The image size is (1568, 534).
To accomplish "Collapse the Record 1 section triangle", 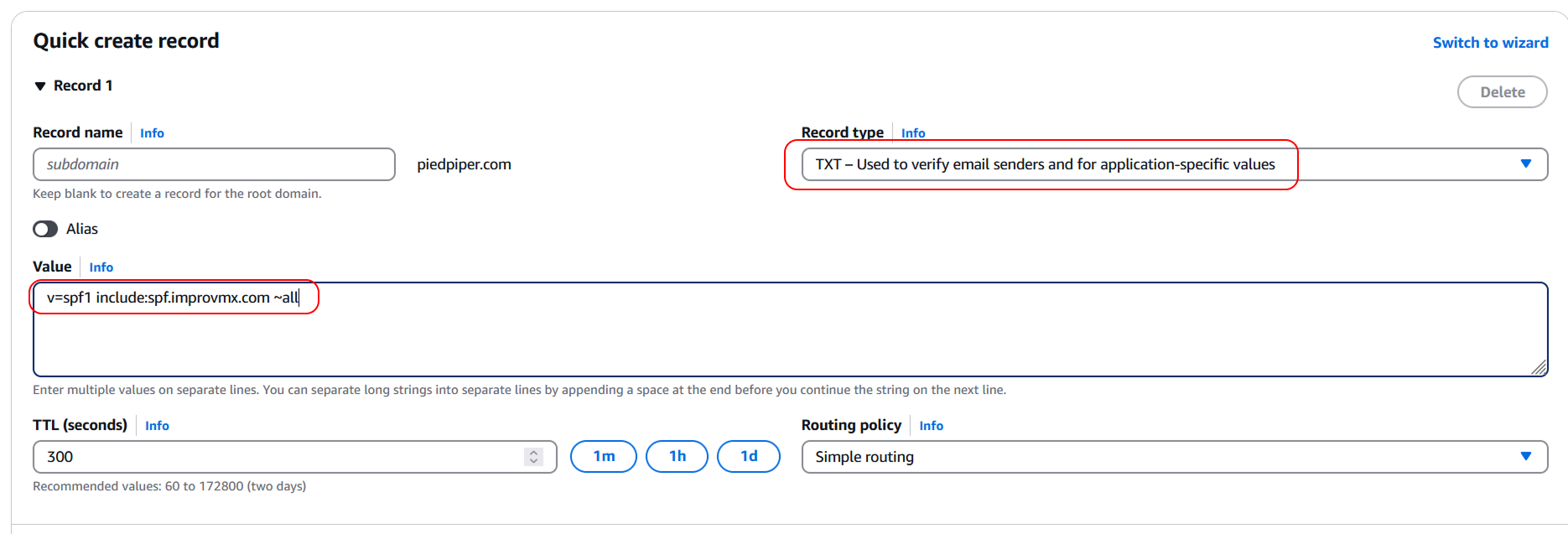I will point(39,86).
